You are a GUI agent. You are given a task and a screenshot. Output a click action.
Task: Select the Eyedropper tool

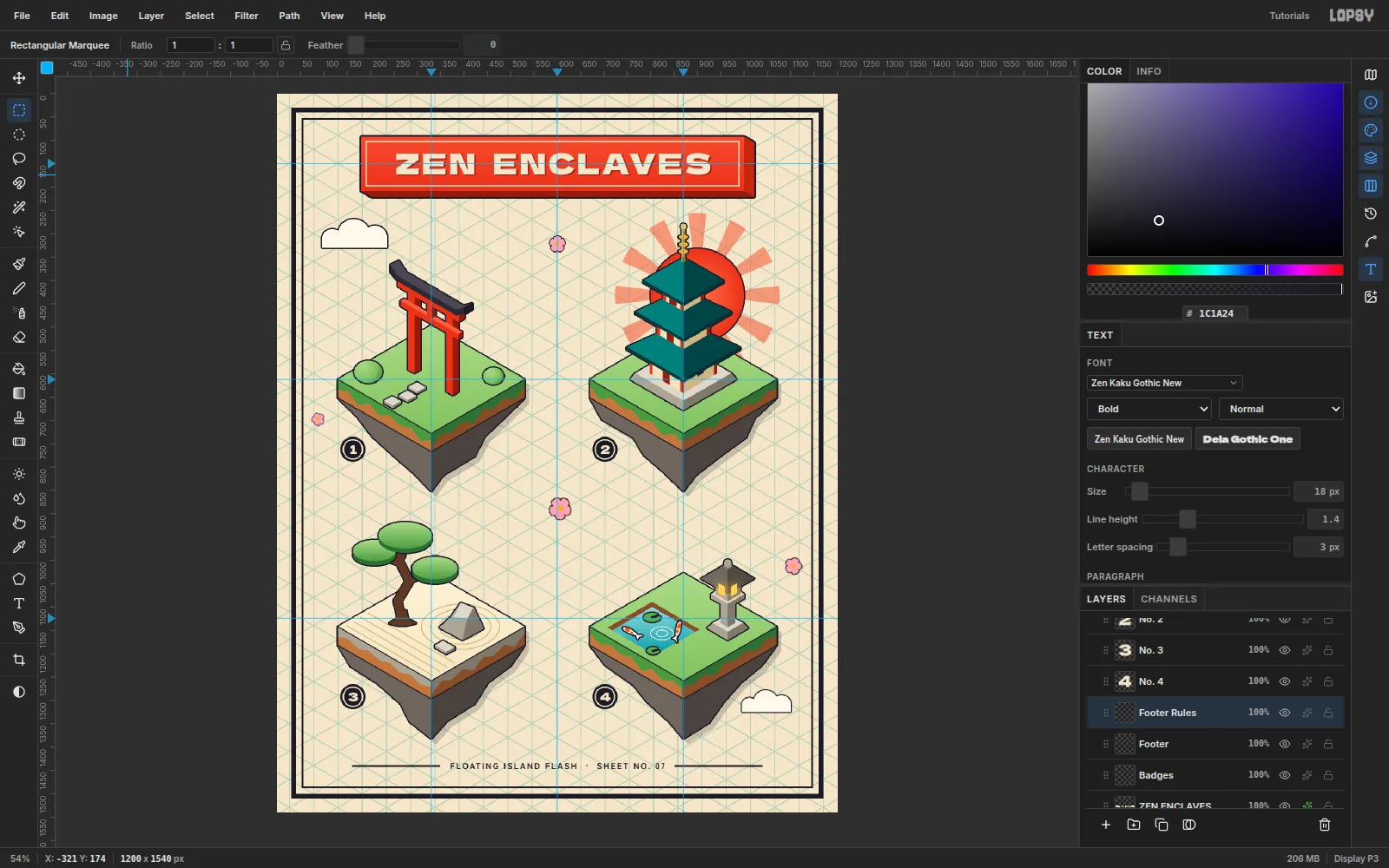point(19,547)
